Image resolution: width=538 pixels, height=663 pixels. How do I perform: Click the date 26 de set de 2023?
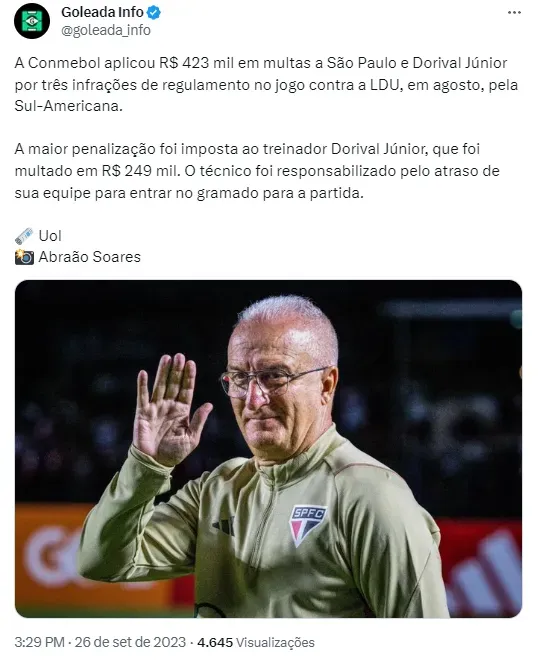click(130, 642)
